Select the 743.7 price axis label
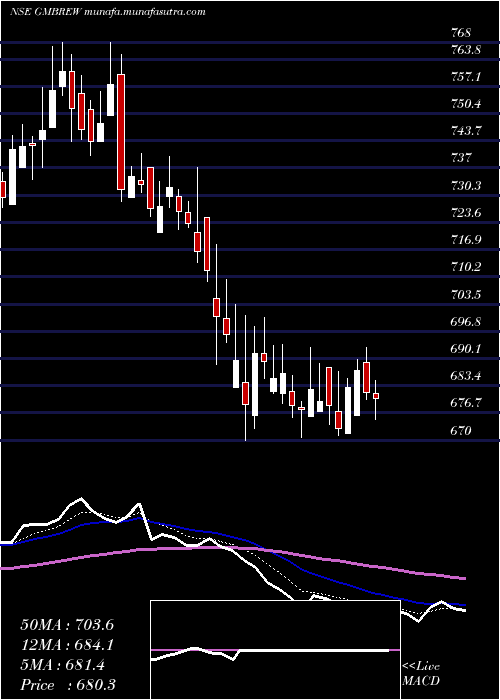Viewport: 500px width, 700px height. click(x=466, y=131)
